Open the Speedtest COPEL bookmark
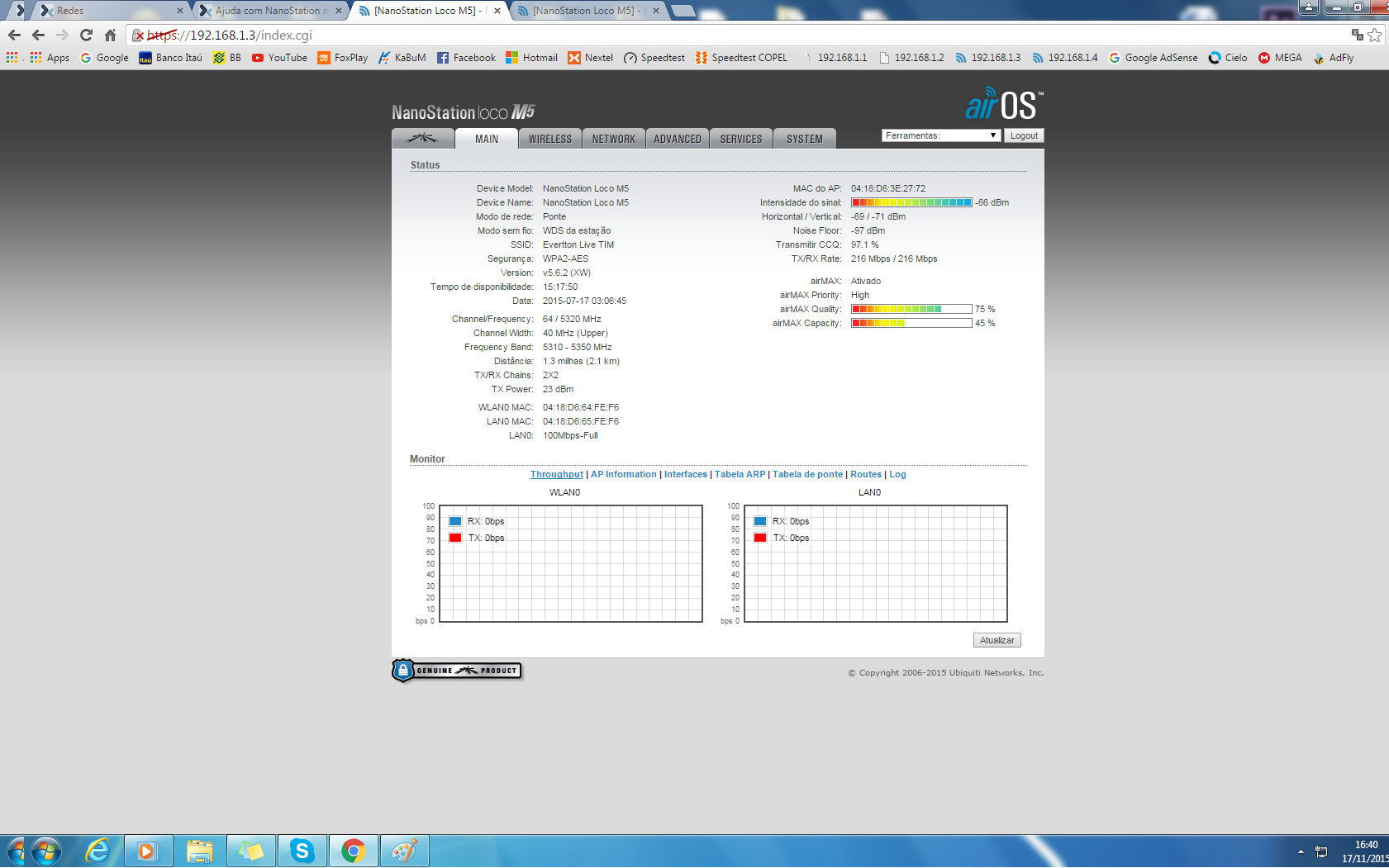Viewport: 1389px width, 868px height. [741, 58]
